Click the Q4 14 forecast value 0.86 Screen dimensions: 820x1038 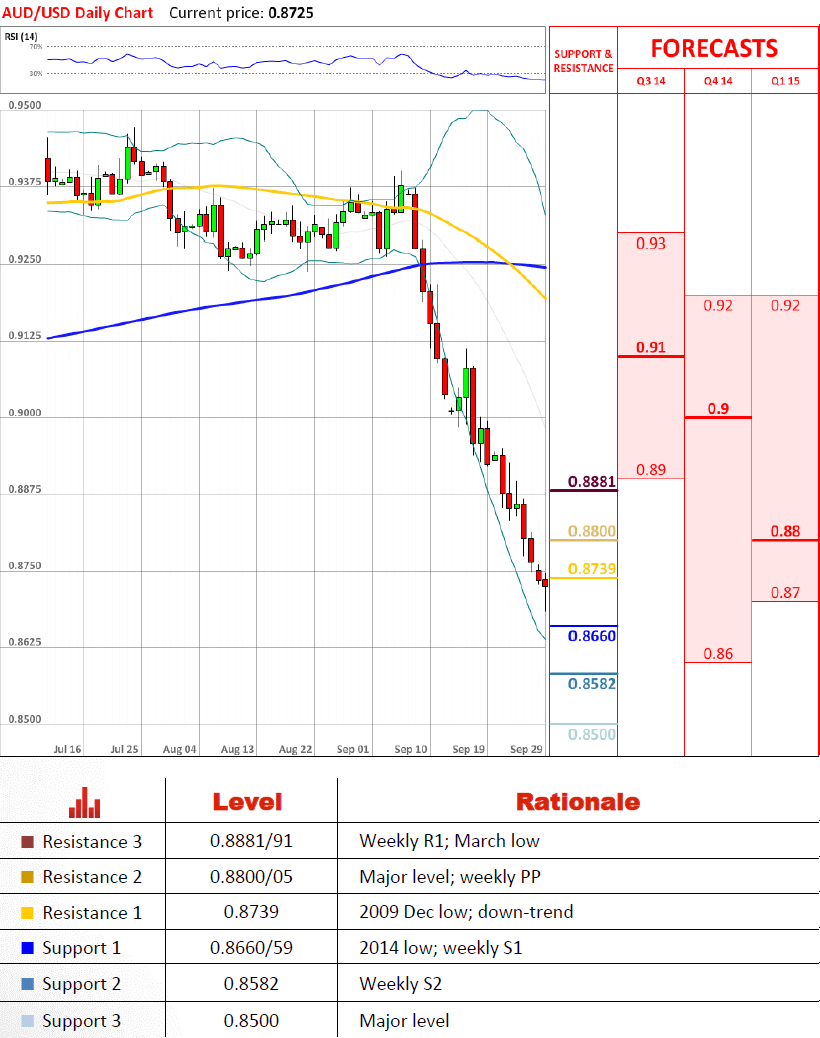pos(718,654)
